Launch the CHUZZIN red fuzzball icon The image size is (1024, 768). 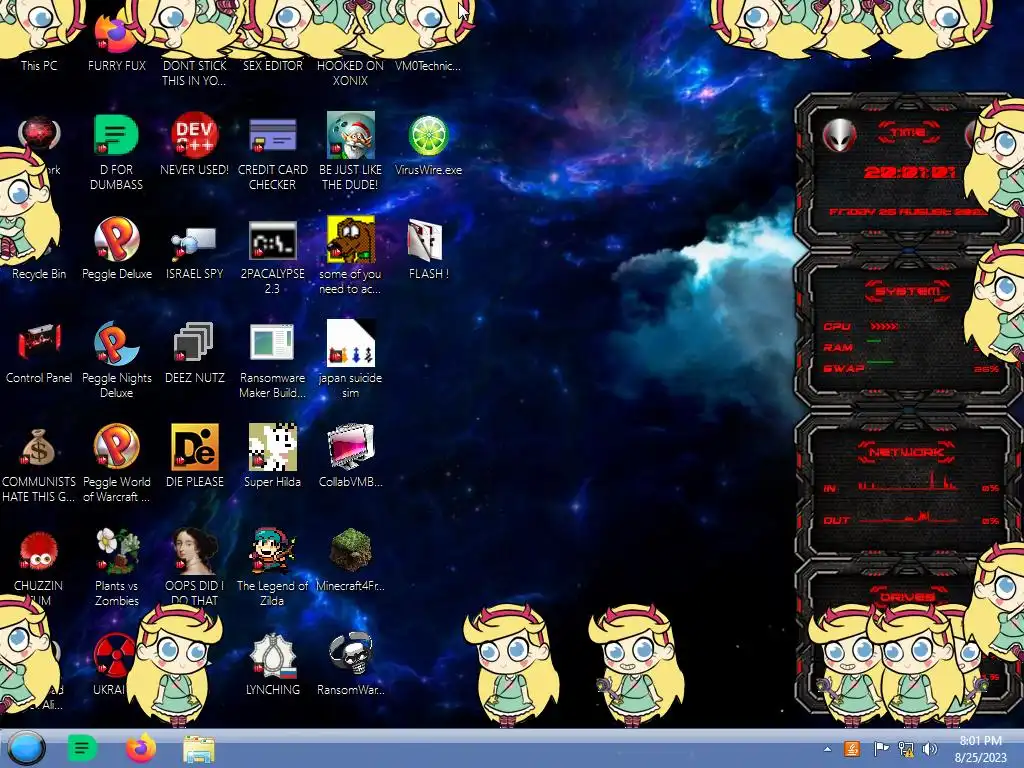[x=39, y=551]
